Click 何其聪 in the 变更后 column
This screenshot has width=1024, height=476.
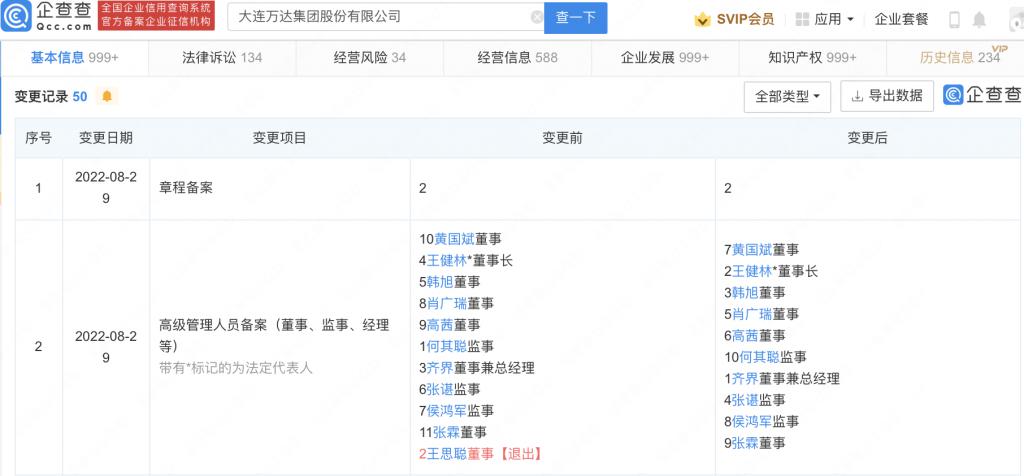pos(759,357)
